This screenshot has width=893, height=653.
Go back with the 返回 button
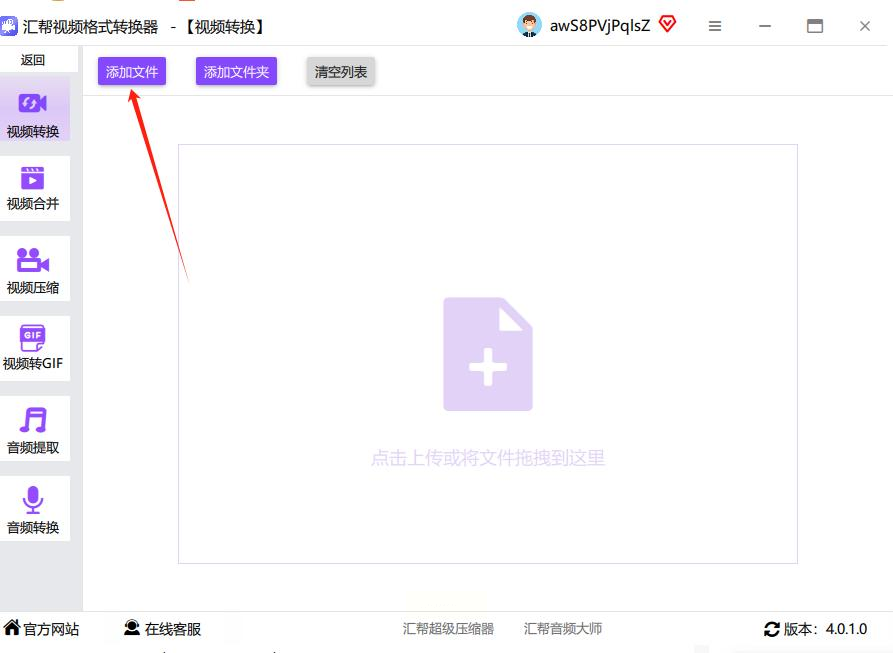[x=33, y=60]
